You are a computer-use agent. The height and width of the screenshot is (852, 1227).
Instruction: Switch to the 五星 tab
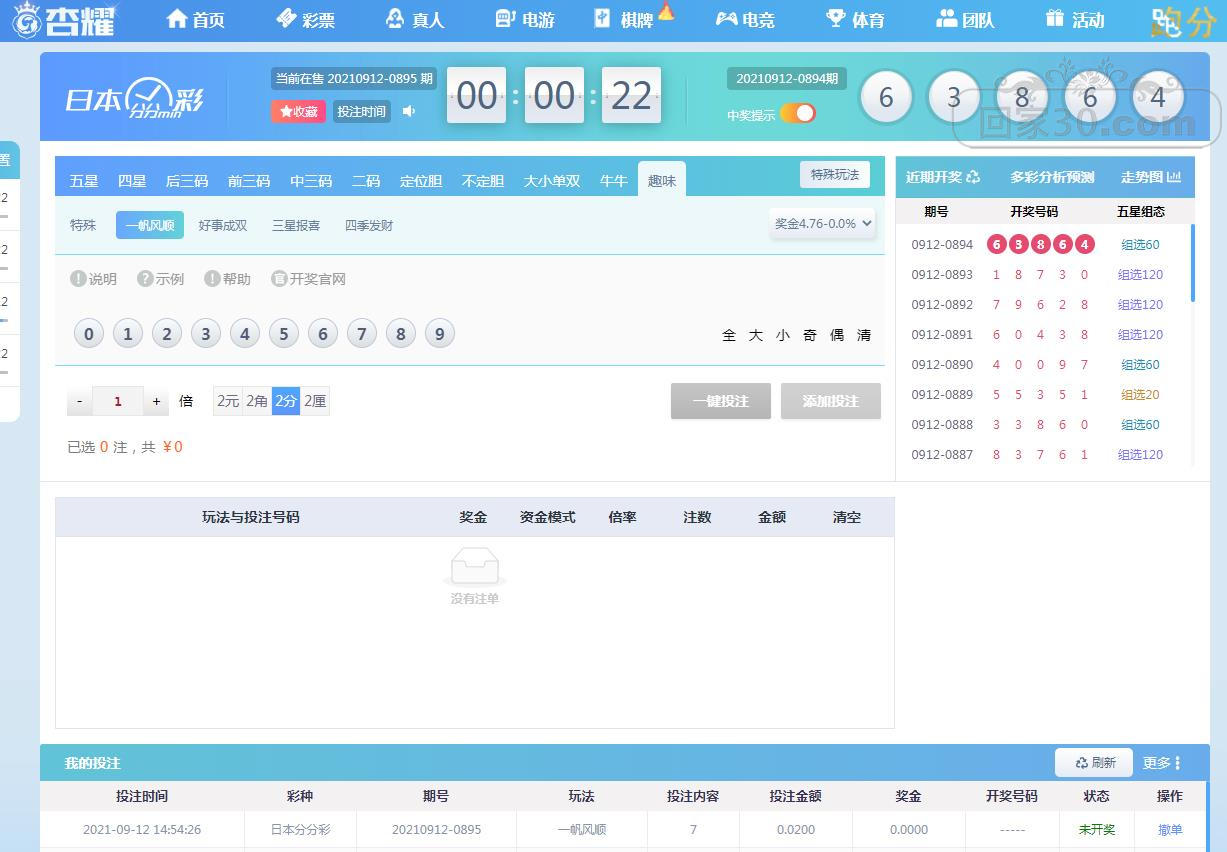click(x=84, y=181)
